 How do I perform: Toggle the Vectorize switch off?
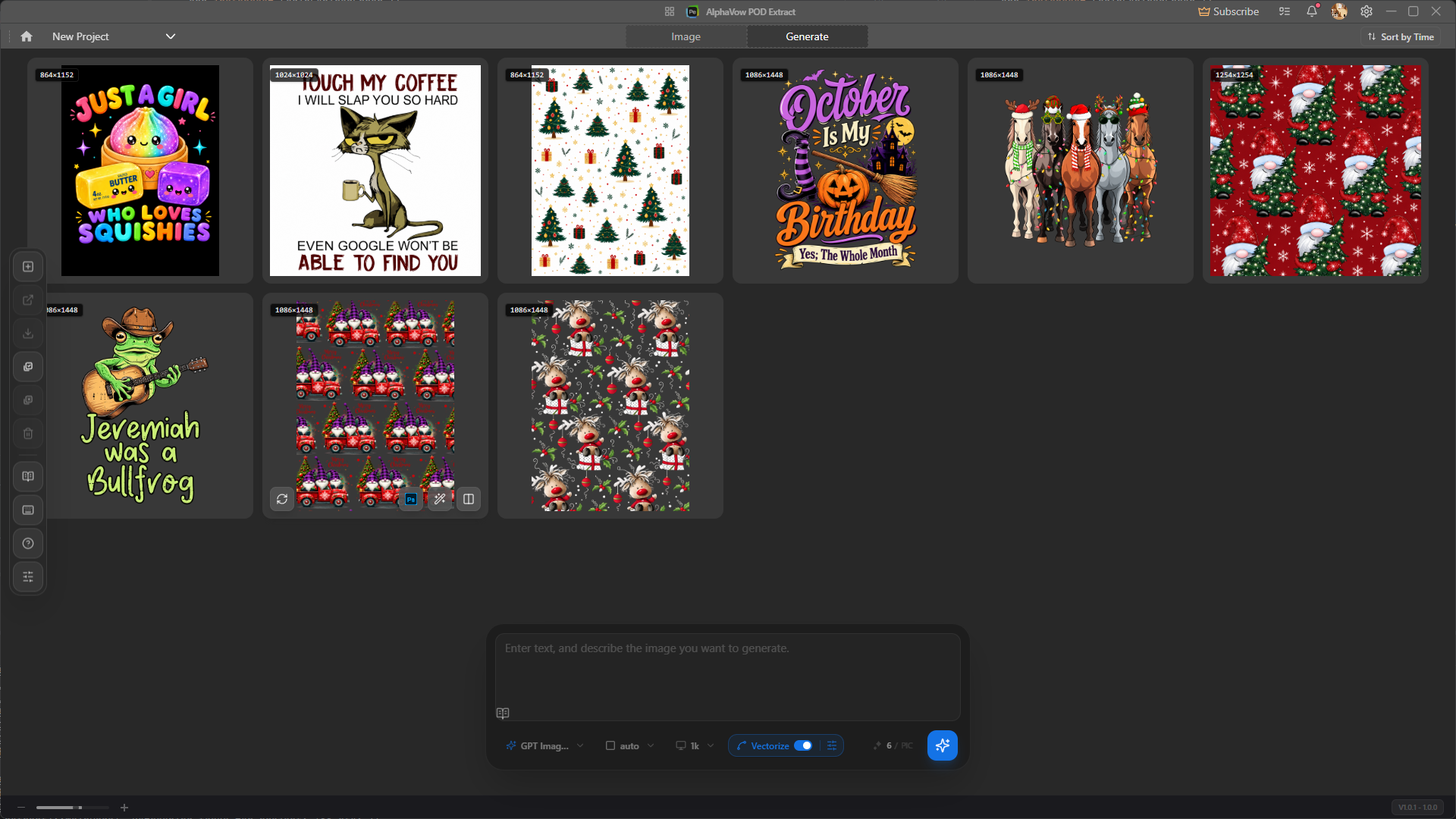coord(803,746)
